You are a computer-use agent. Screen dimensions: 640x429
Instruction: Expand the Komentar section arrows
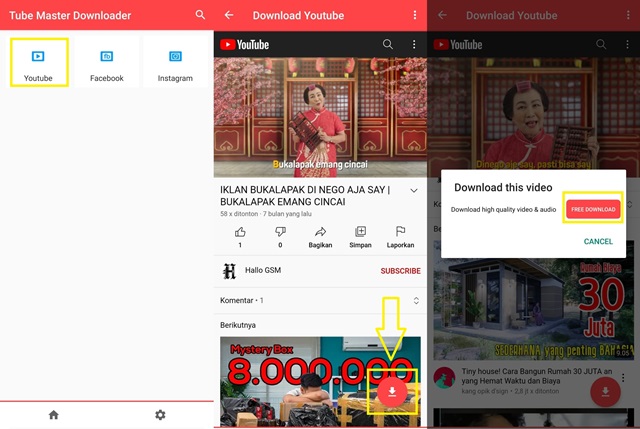click(x=416, y=301)
